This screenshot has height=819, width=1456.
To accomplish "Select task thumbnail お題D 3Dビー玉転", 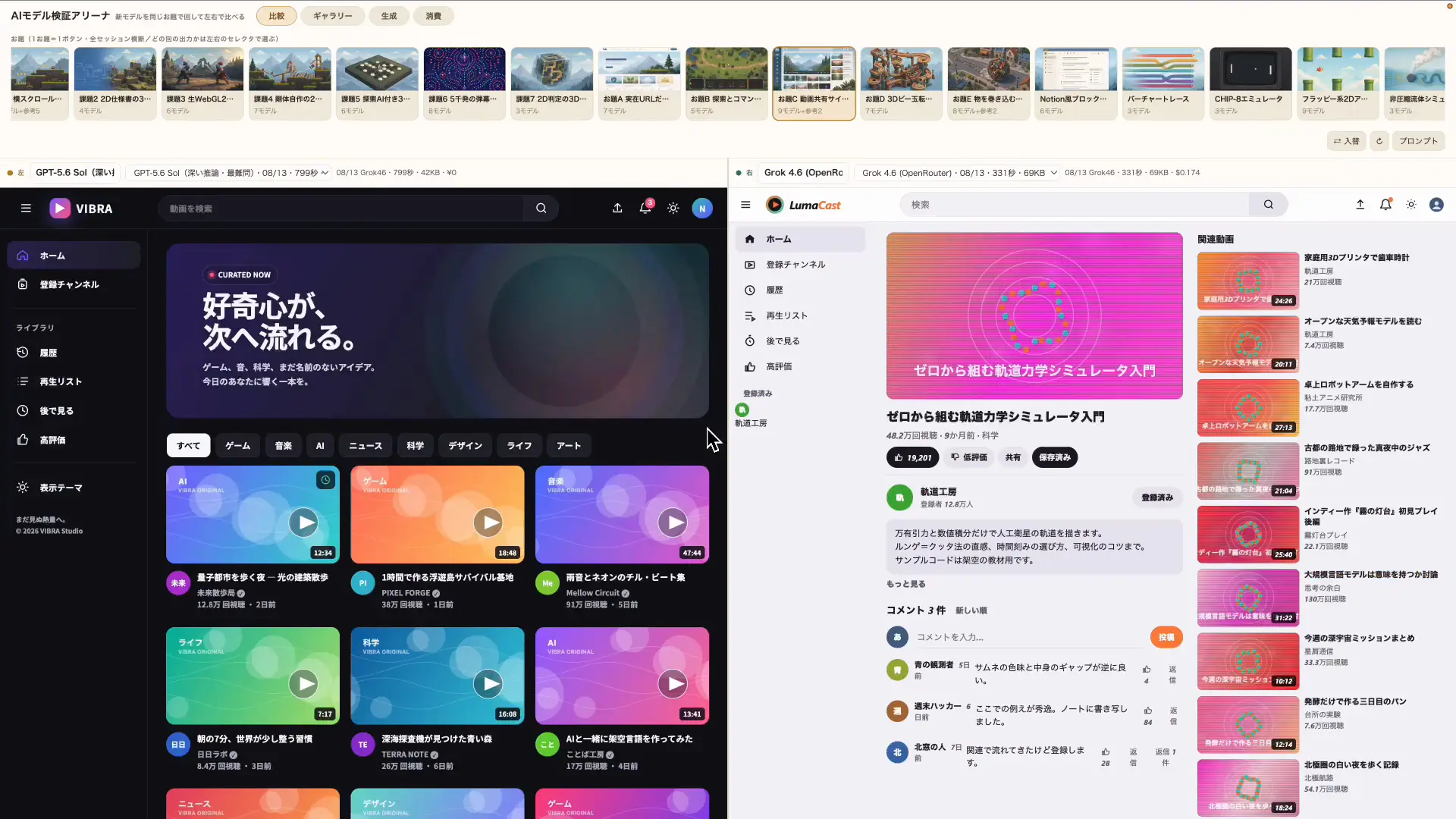I will tap(901, 83).
